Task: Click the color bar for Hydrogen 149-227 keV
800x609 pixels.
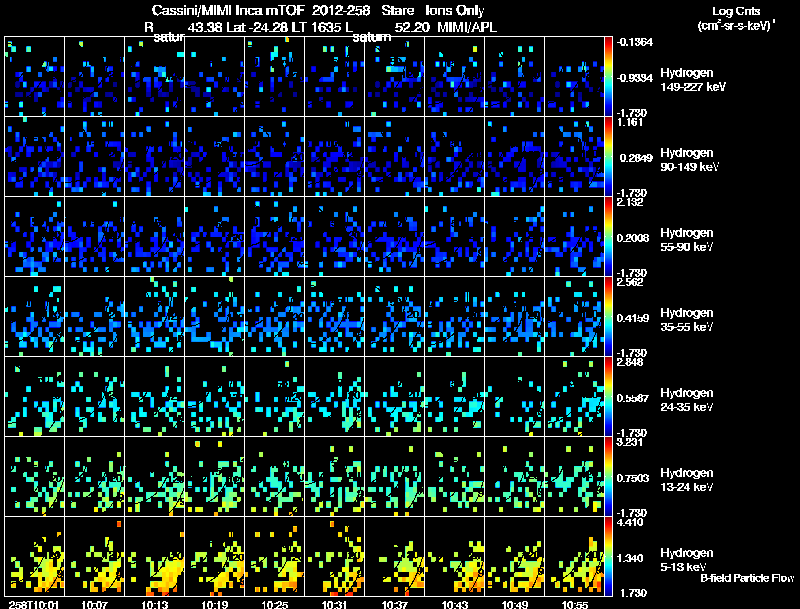Action: coord(608,77)
